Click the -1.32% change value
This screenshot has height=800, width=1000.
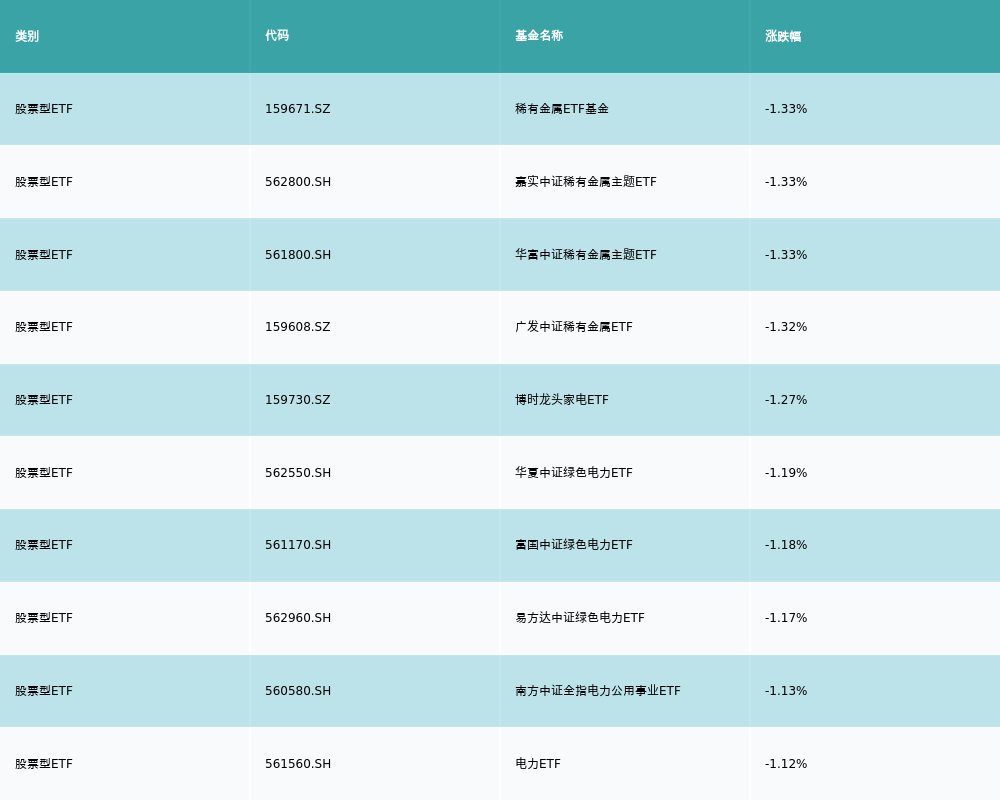tap(786, 327)
